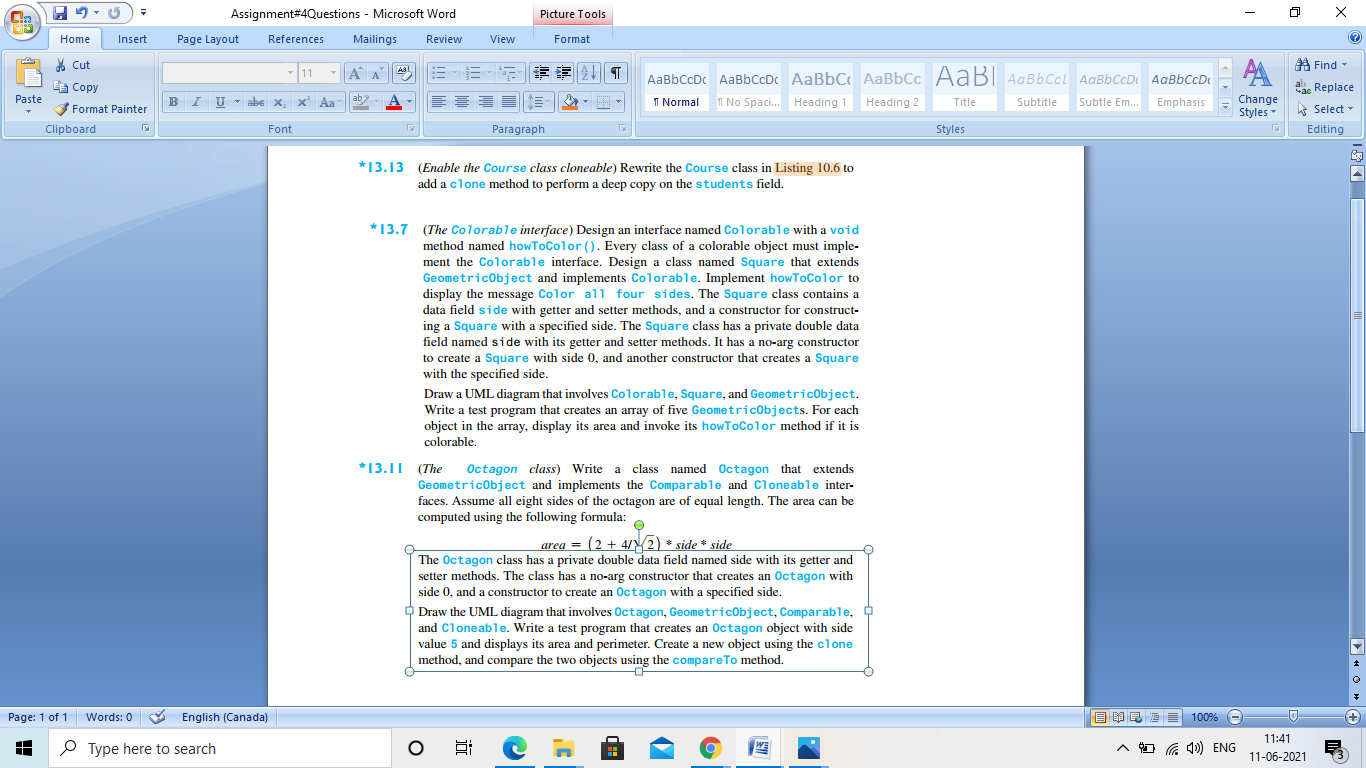The height and width of the screenshot is (768, 1366).
Task: Toggle bold formatting
Action: (172, 102)
